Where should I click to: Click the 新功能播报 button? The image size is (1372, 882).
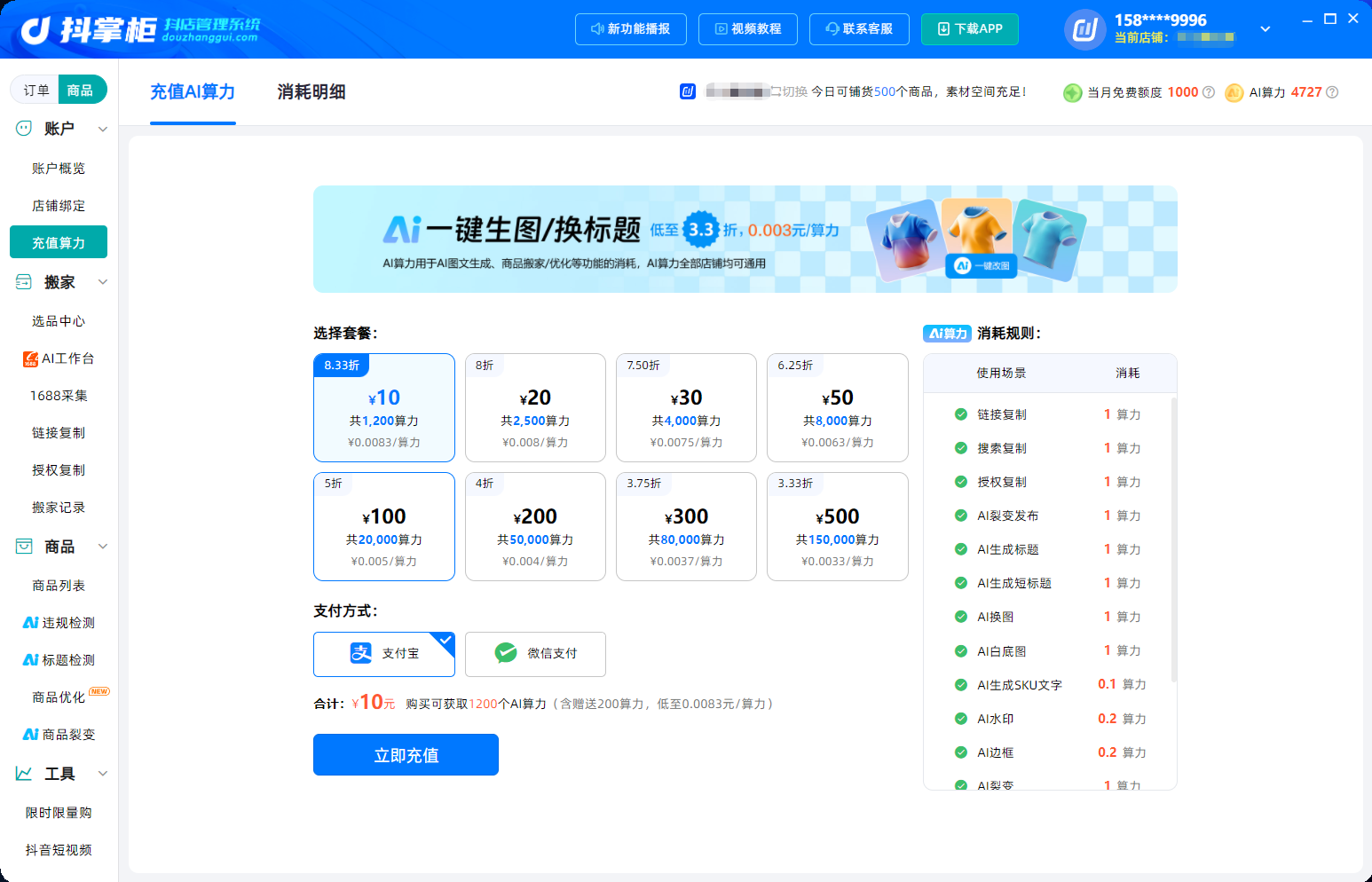click(x=630, y=29)
